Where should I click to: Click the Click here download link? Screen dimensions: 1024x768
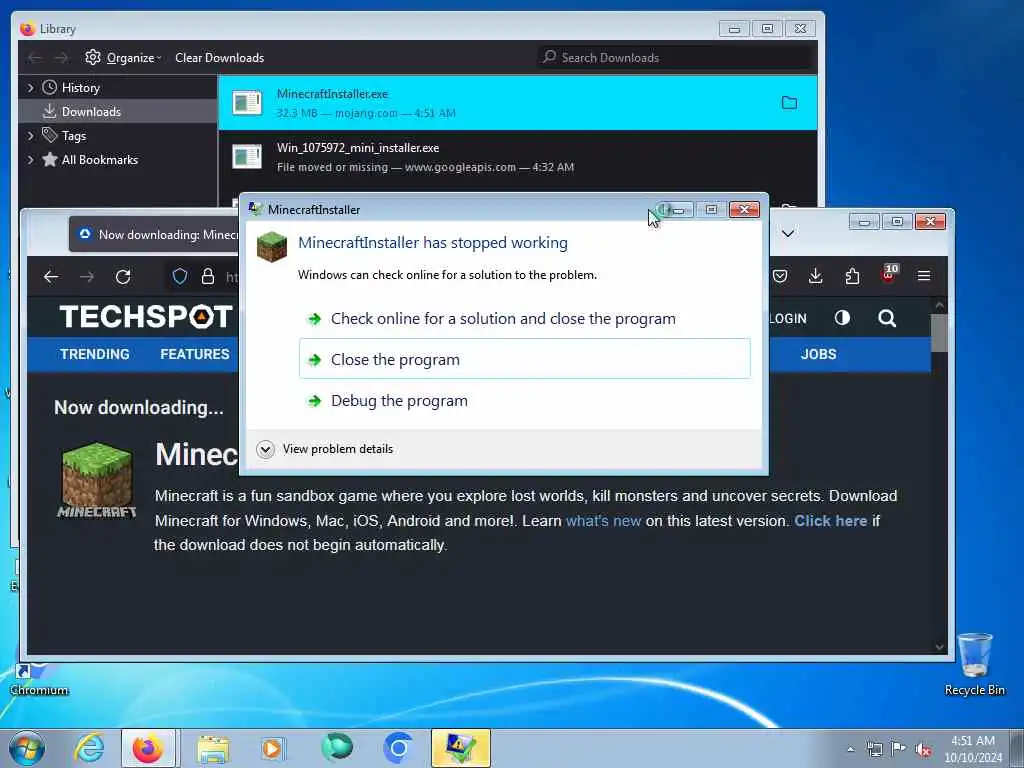831,521
